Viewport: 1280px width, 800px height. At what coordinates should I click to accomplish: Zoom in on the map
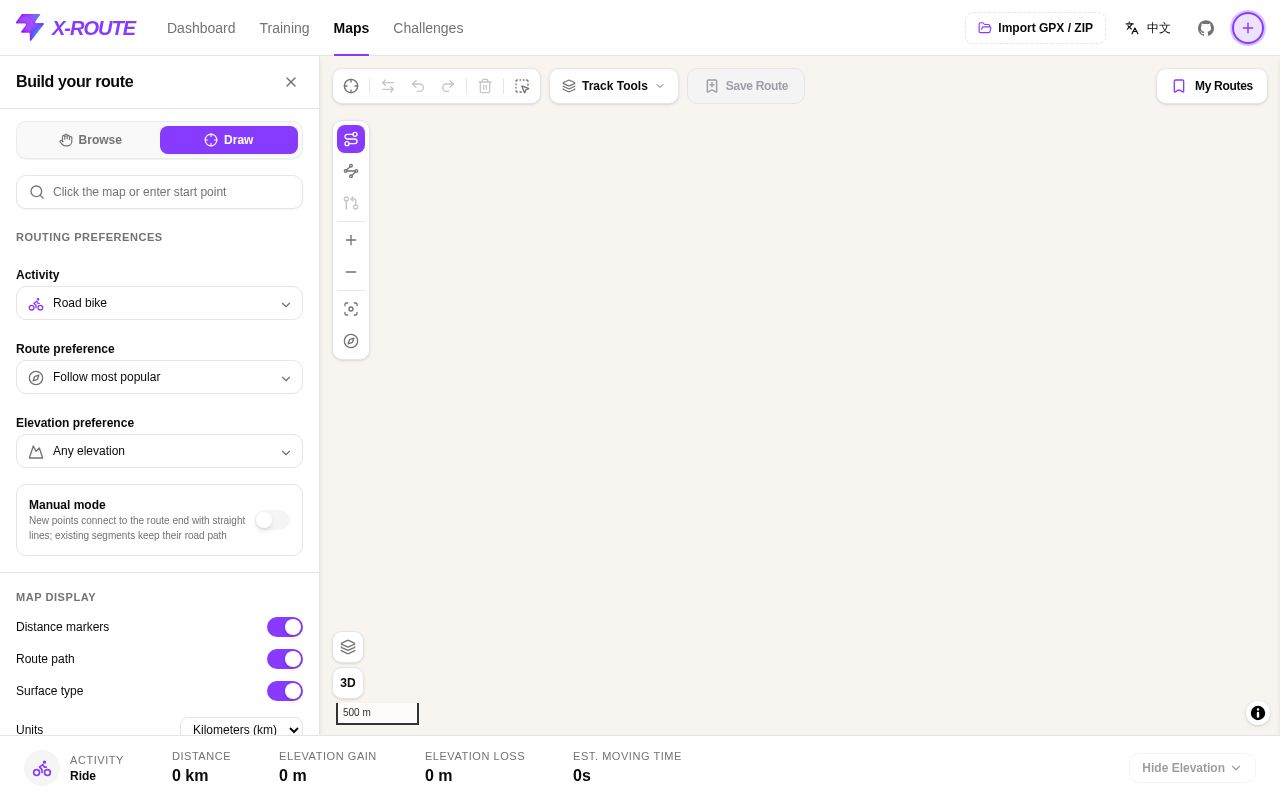coord(351,240)
